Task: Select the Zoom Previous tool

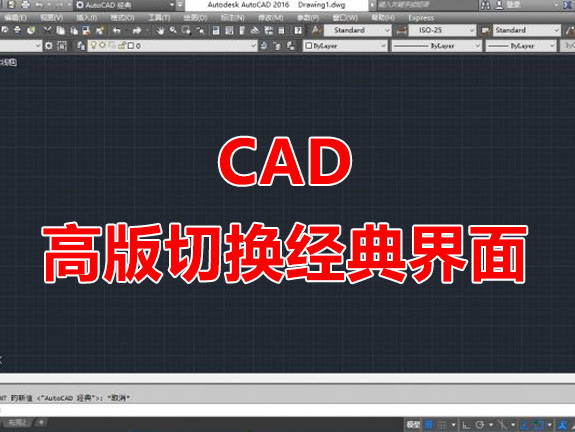Action: tap(200, 30)
